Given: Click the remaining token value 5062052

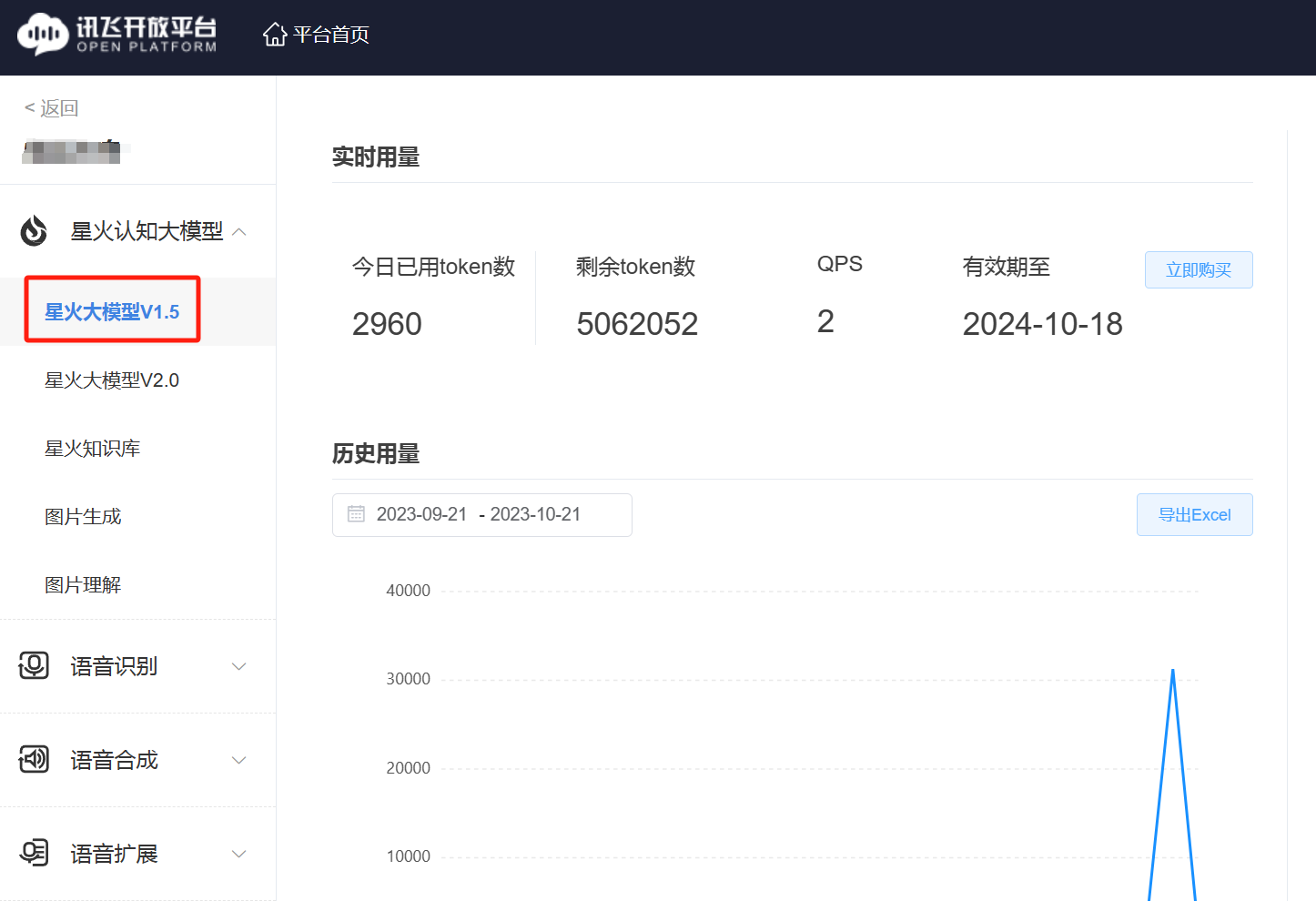Looking at the screenshot, I should click(637, 324).
